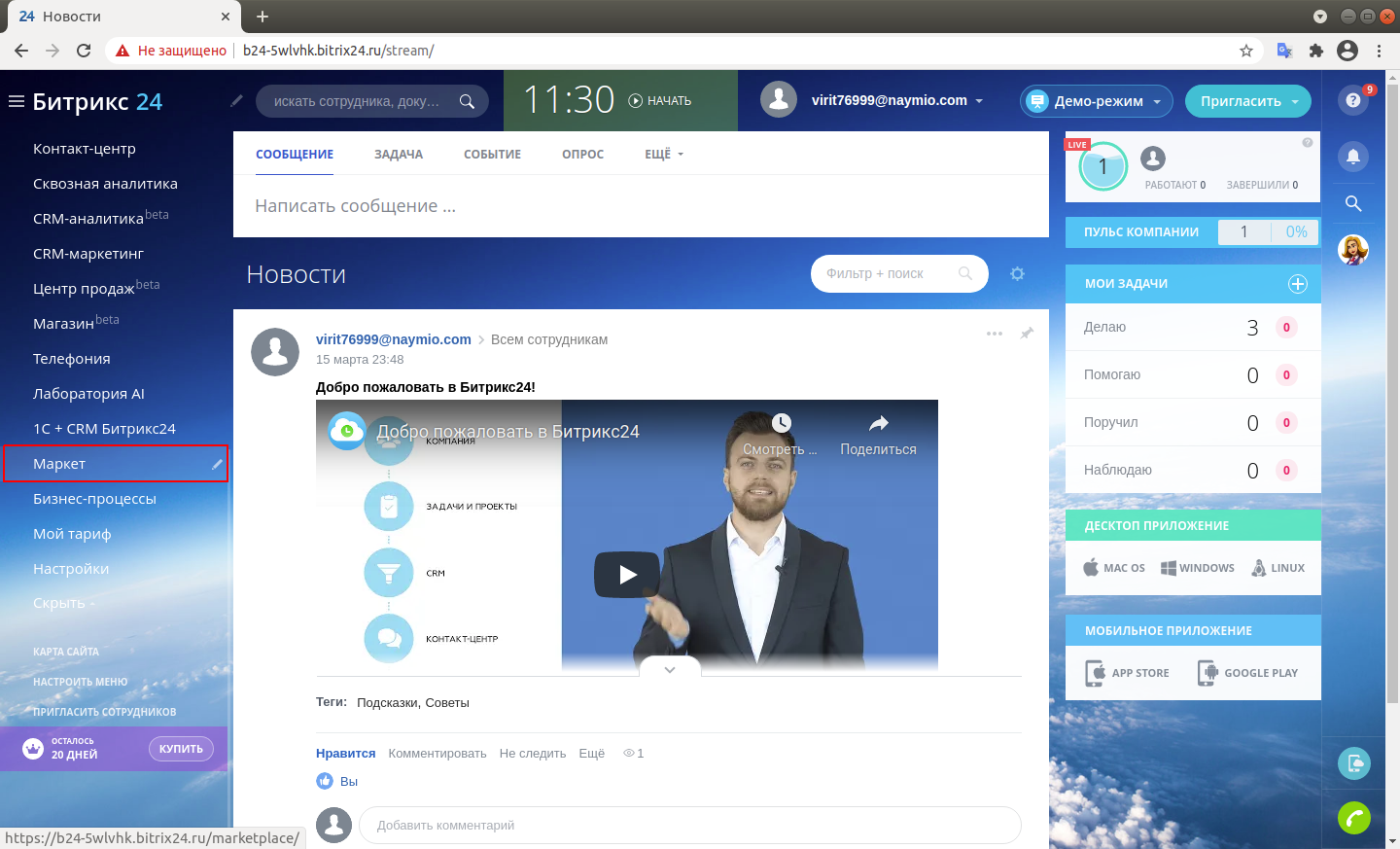1400x849 pixels.
Task: Select the СООБЩЕНИЕ tab
Action: tap(295, 155)
